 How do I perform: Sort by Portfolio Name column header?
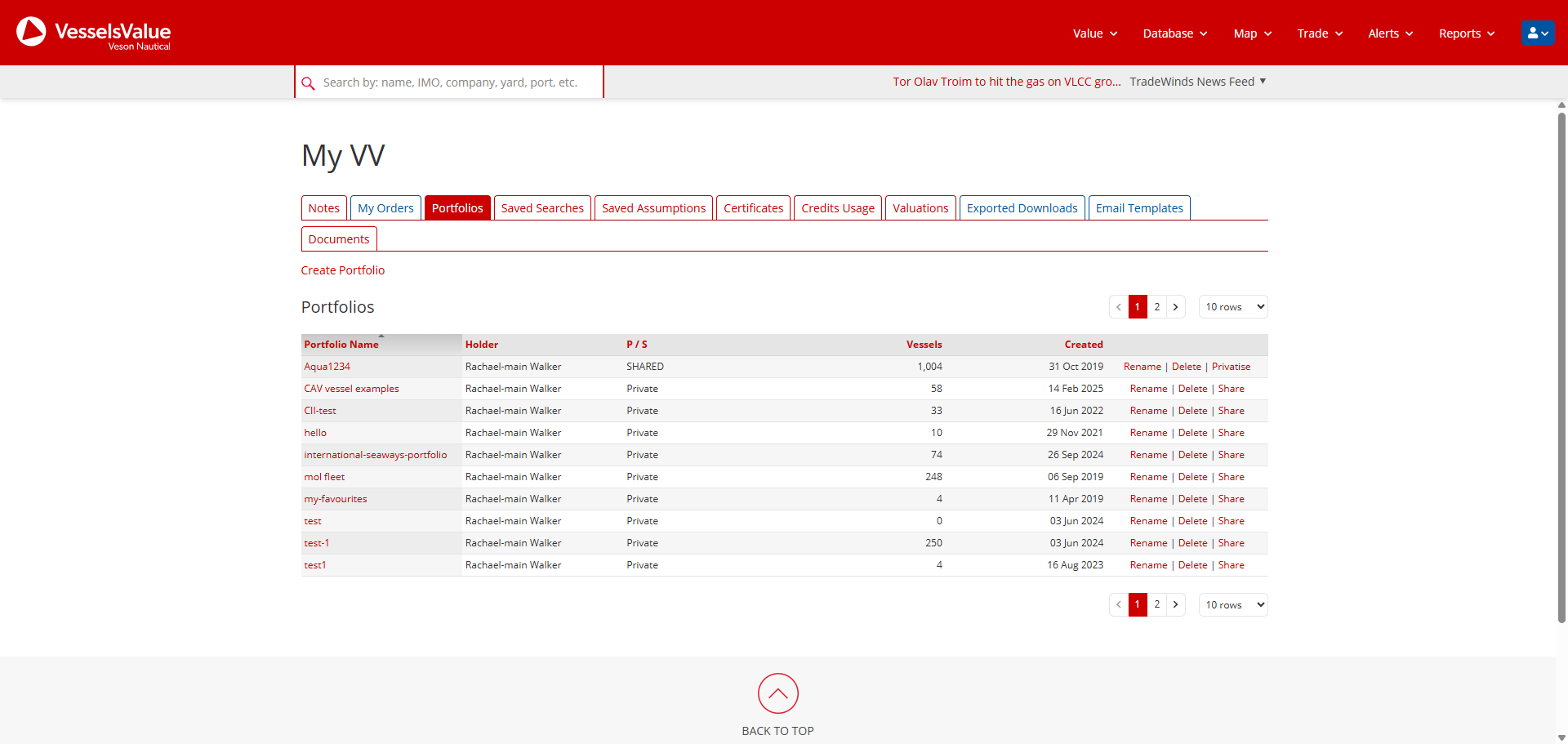pyautogui.click(x=341, y=345)
